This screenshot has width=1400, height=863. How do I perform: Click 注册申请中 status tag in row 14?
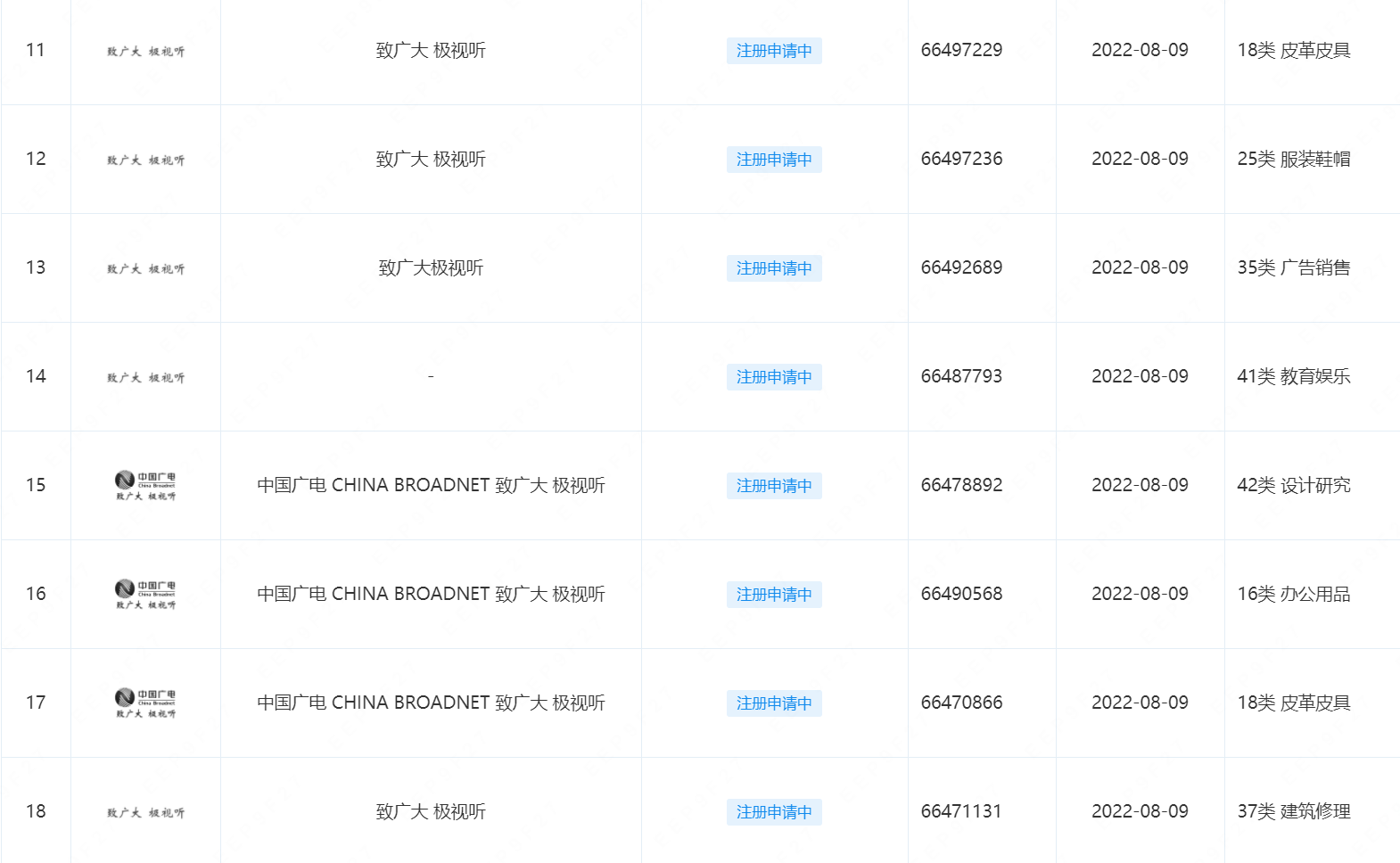point(774,377)
